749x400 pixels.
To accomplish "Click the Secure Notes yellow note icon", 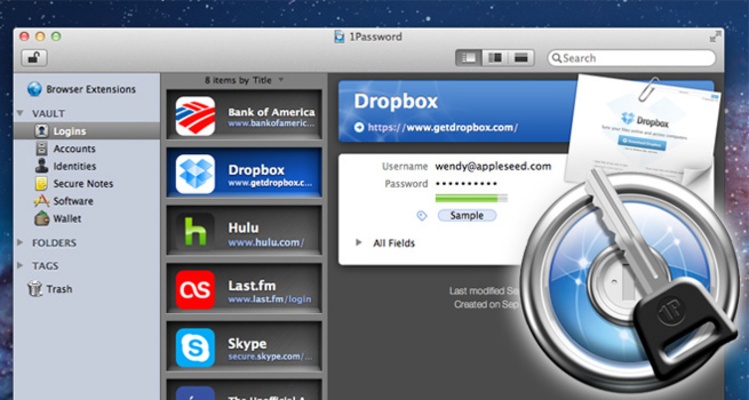I will click(x=42, y=184).
